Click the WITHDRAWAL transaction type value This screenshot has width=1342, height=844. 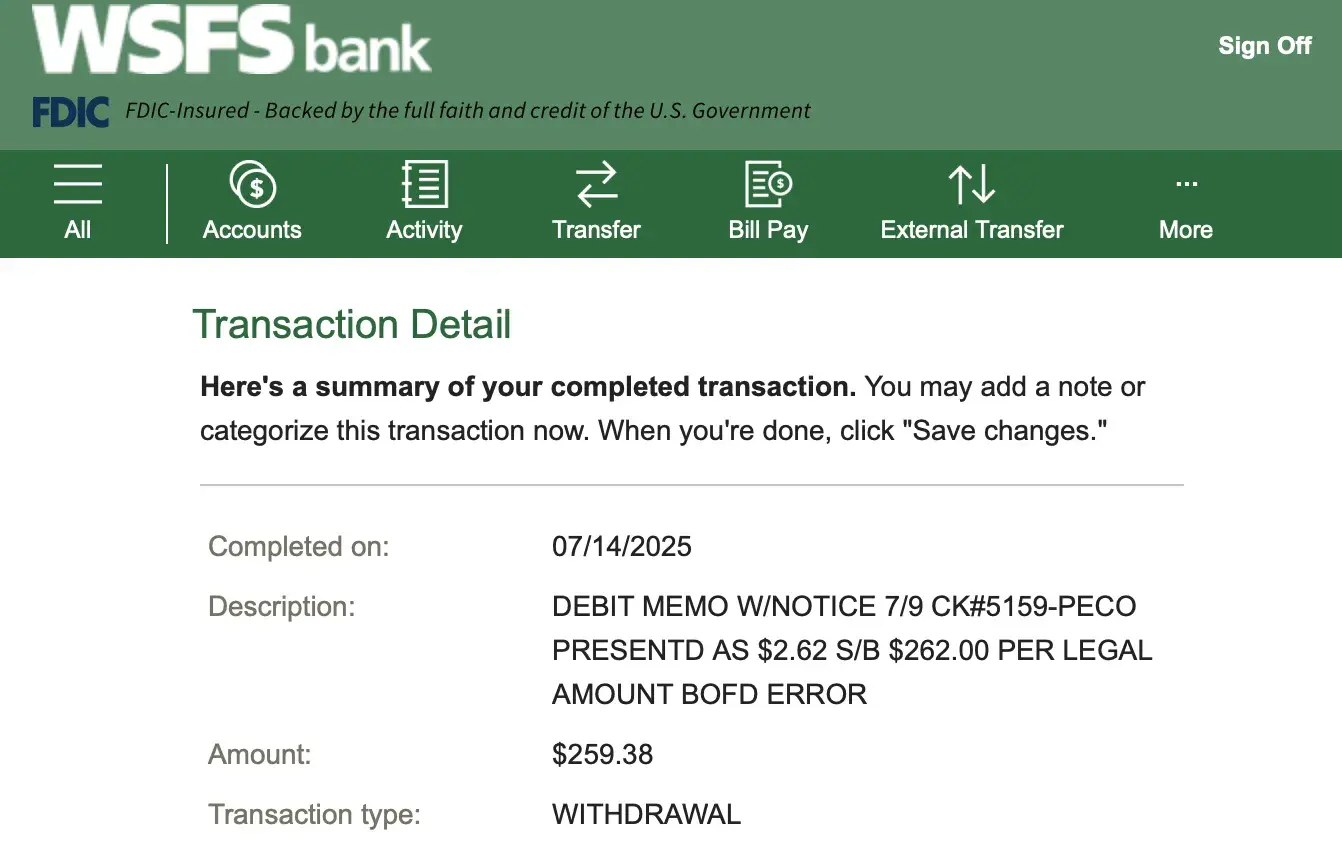(x=646, y=814)
